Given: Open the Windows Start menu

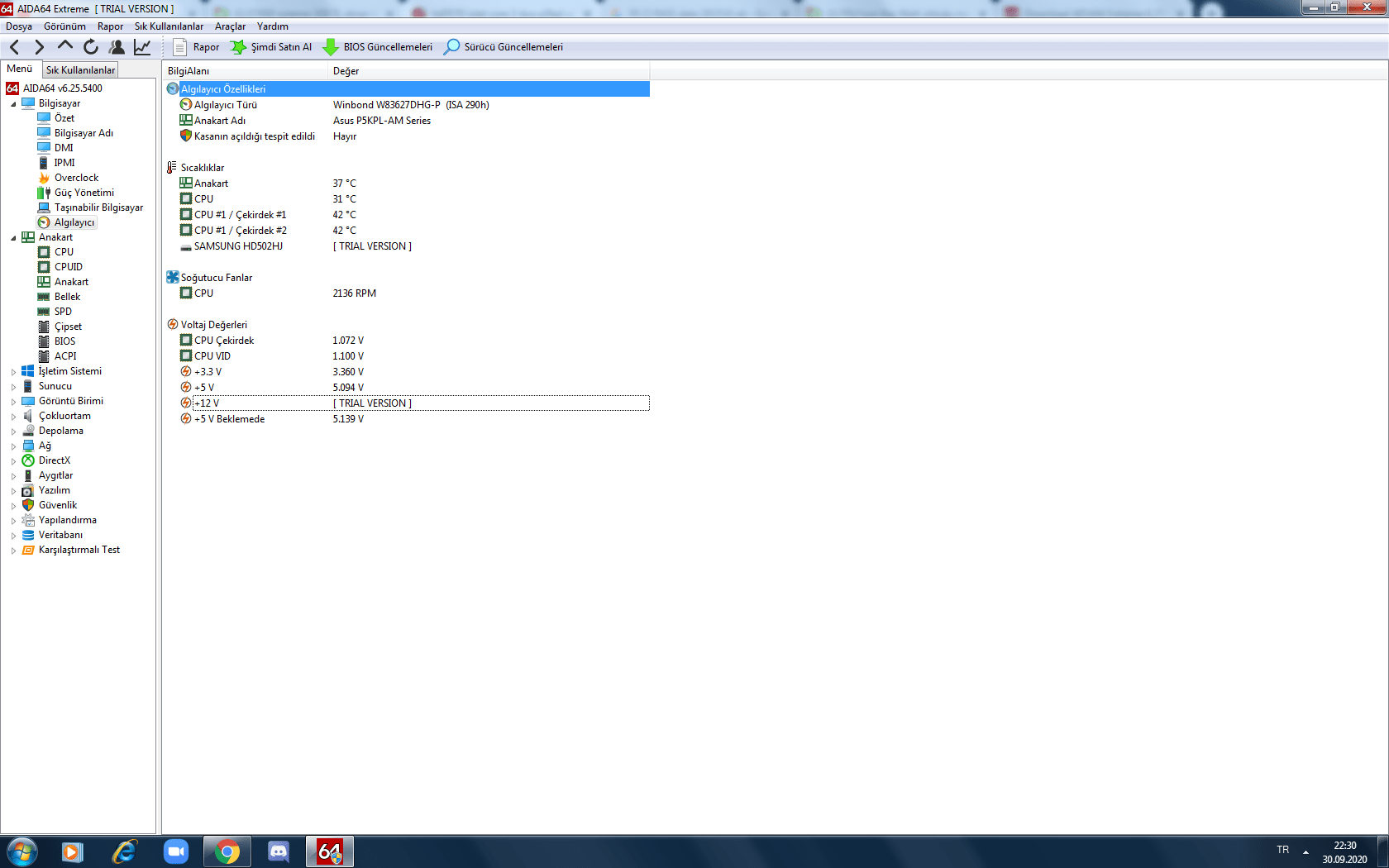Looking at the screenshot, I should click(21, 851).
